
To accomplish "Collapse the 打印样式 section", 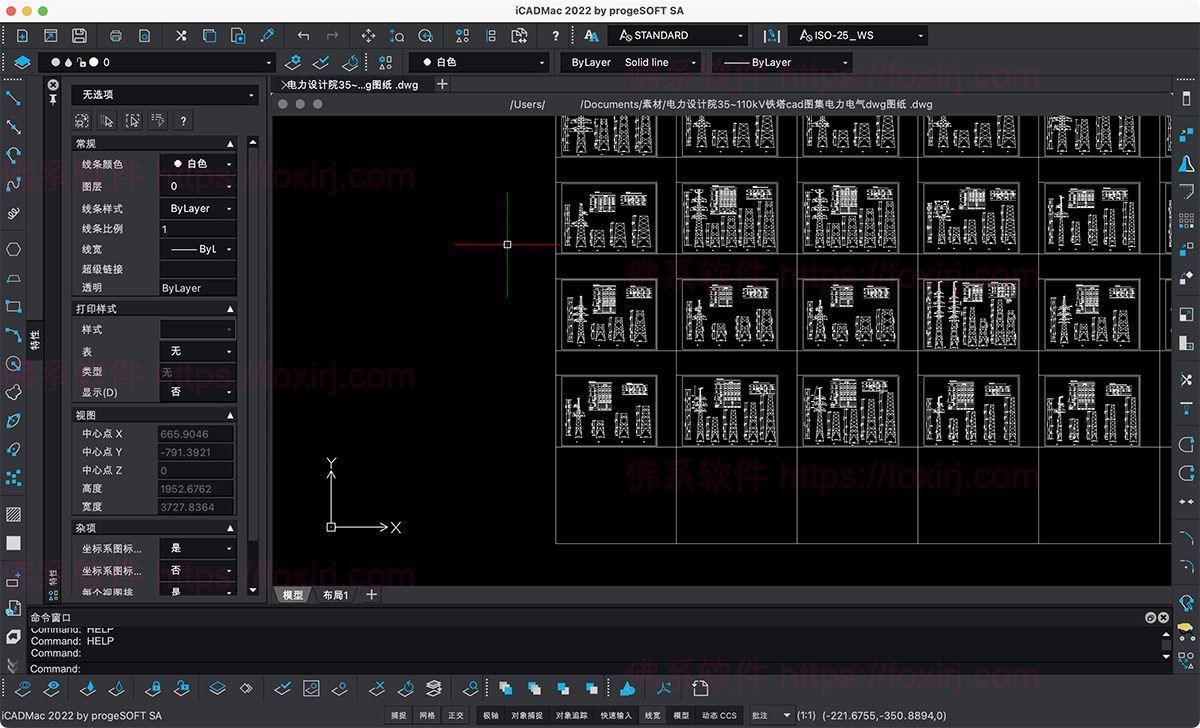I will point(230,309).
